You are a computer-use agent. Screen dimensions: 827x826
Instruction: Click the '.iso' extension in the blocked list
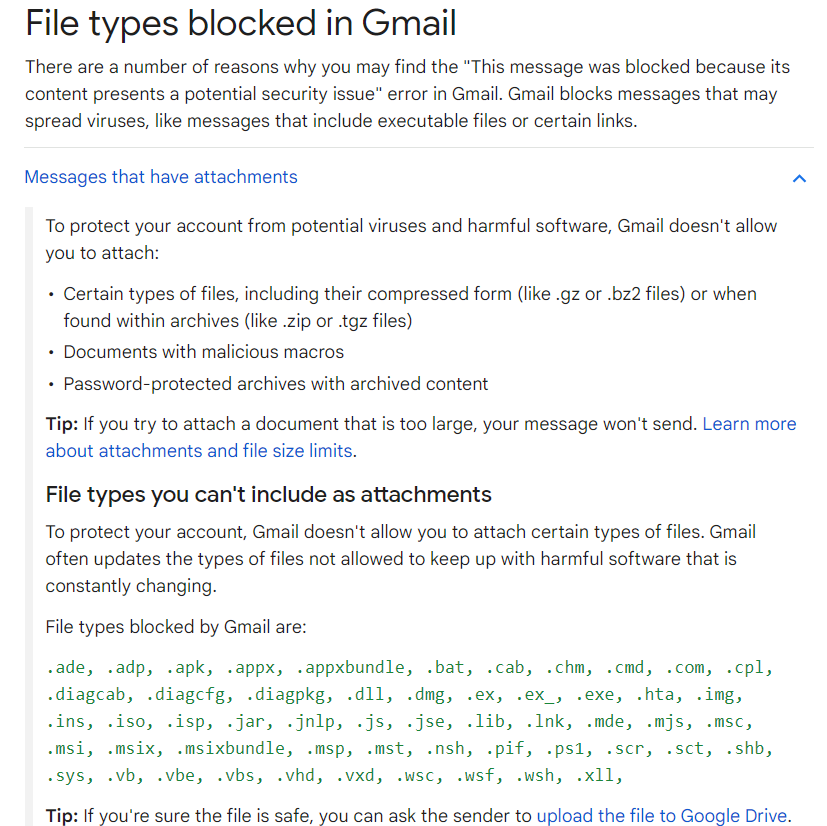click(x=126, y=721)
